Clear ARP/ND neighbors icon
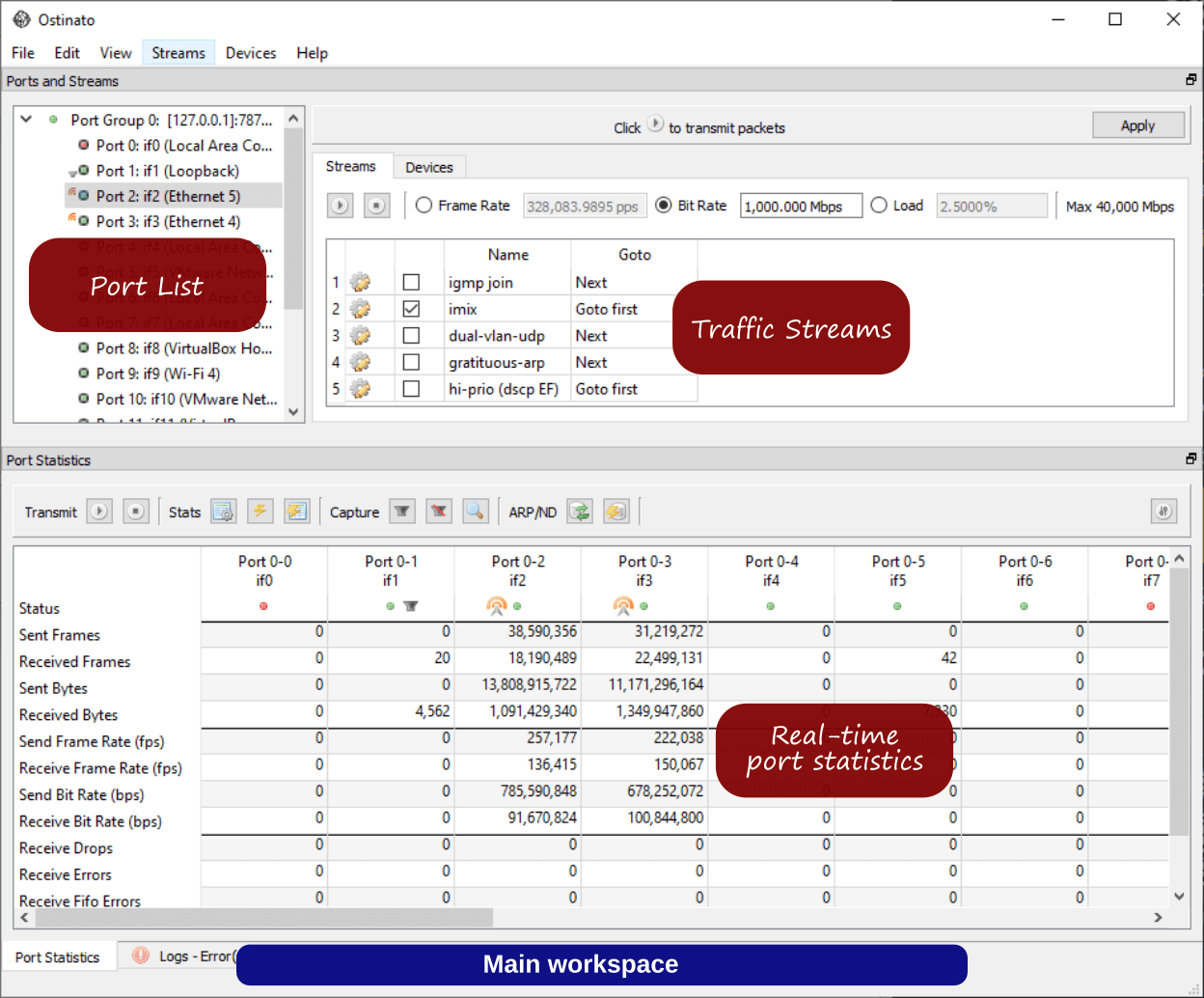 pos(616,512)
